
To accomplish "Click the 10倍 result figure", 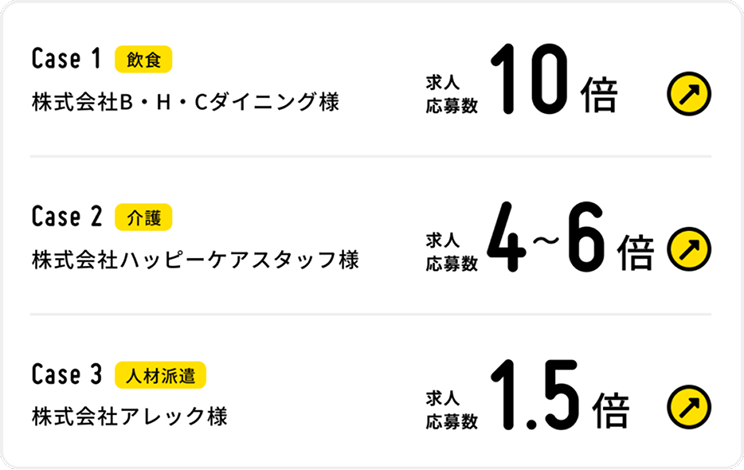I will 555,82.
